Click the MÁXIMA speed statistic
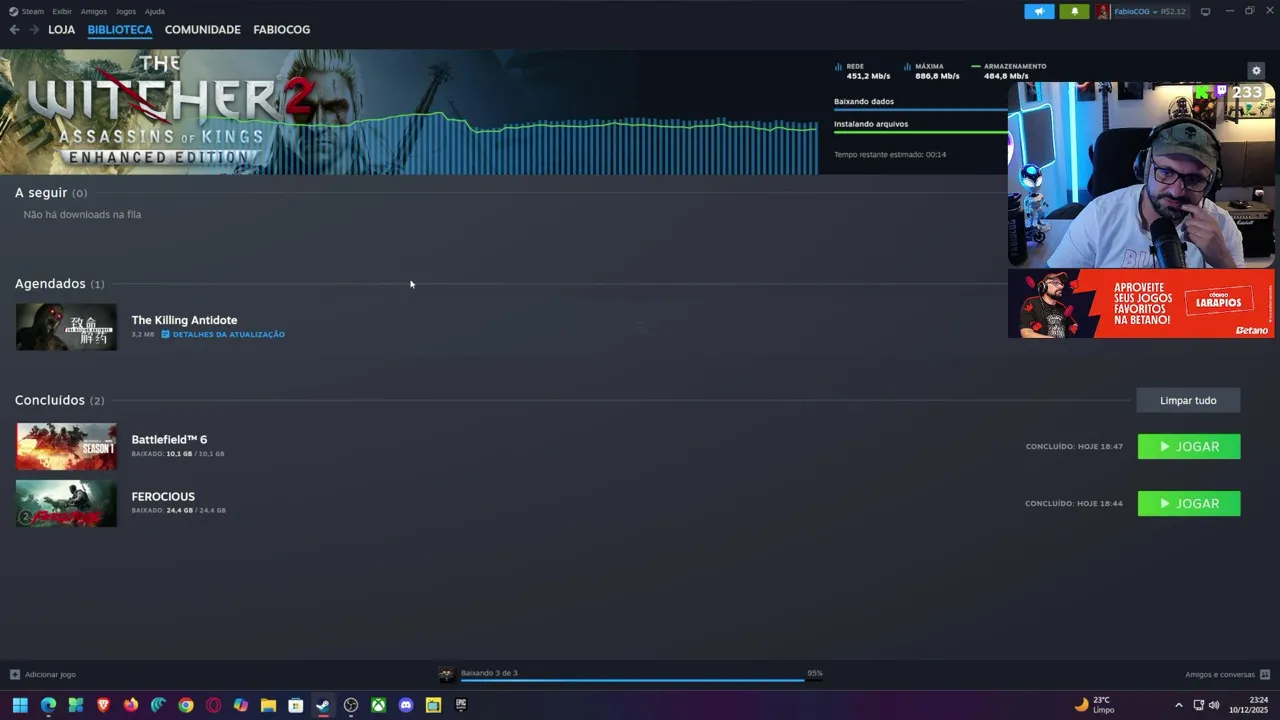The width and height of the screenshot is (1280, 720). 932,71
